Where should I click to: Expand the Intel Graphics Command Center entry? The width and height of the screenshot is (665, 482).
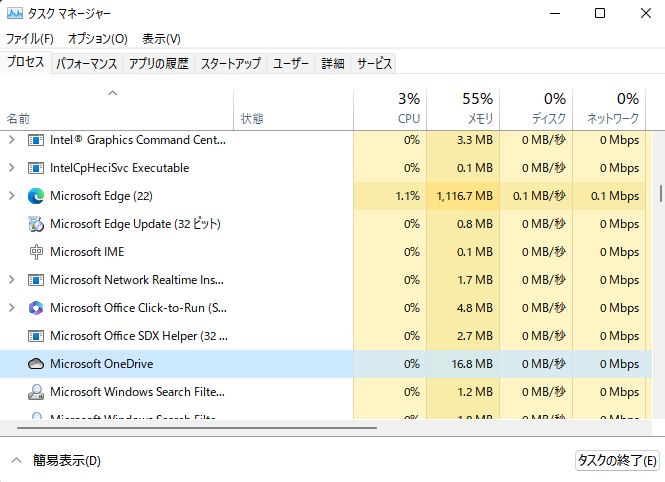[12, 140]
